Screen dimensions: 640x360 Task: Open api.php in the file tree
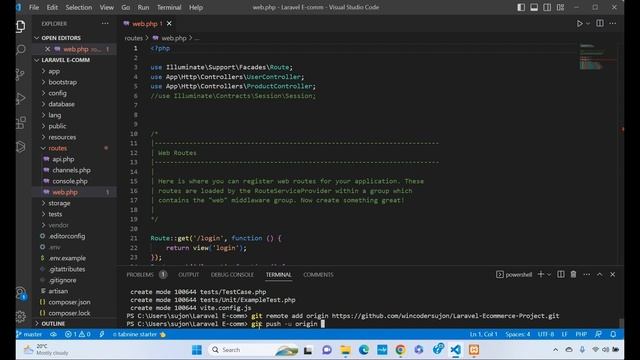point(63,159)
